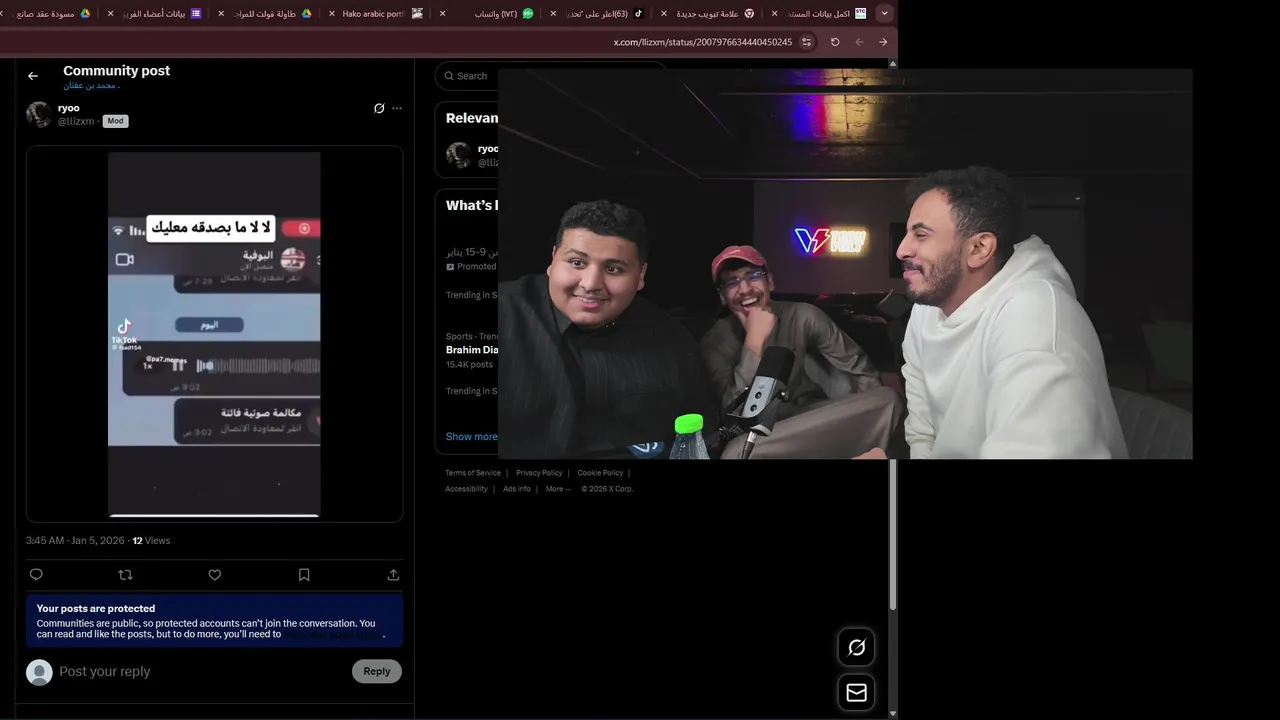Open Accessibility footer link
Screen dimensions: 1280x720
pos(466,489)
